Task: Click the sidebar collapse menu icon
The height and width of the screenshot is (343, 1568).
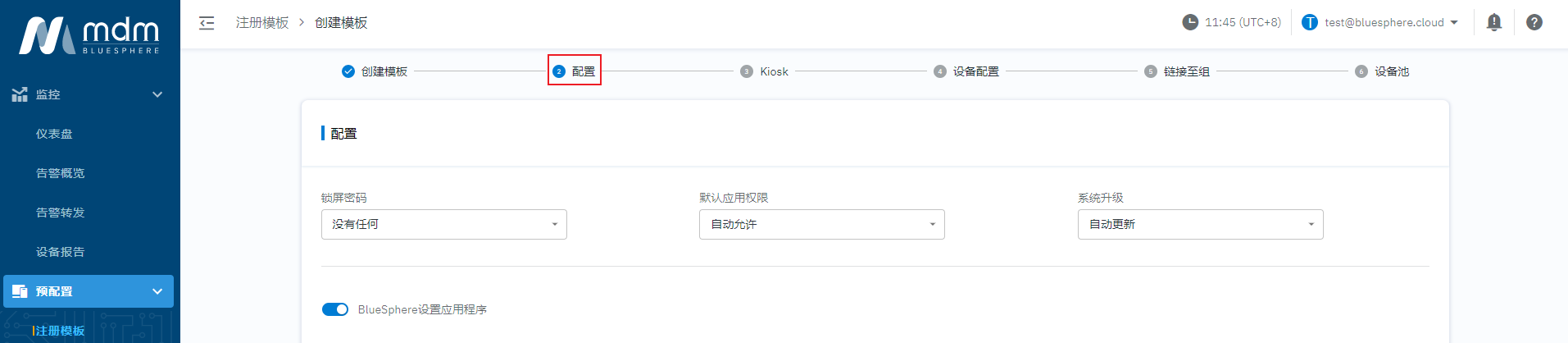Action: pyautogui.click(x=207, y=23)
